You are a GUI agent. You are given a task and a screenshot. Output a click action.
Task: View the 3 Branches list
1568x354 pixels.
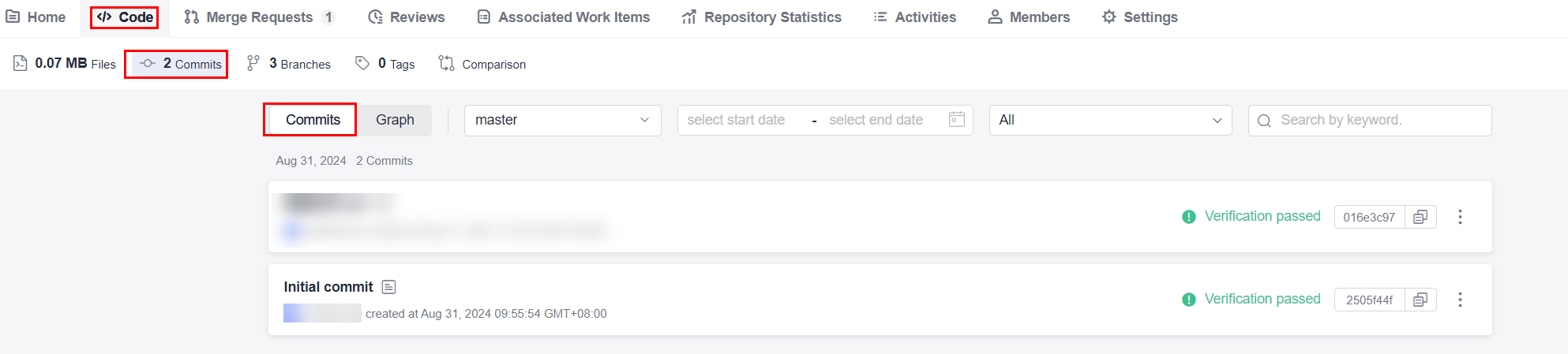pos(289,64)
